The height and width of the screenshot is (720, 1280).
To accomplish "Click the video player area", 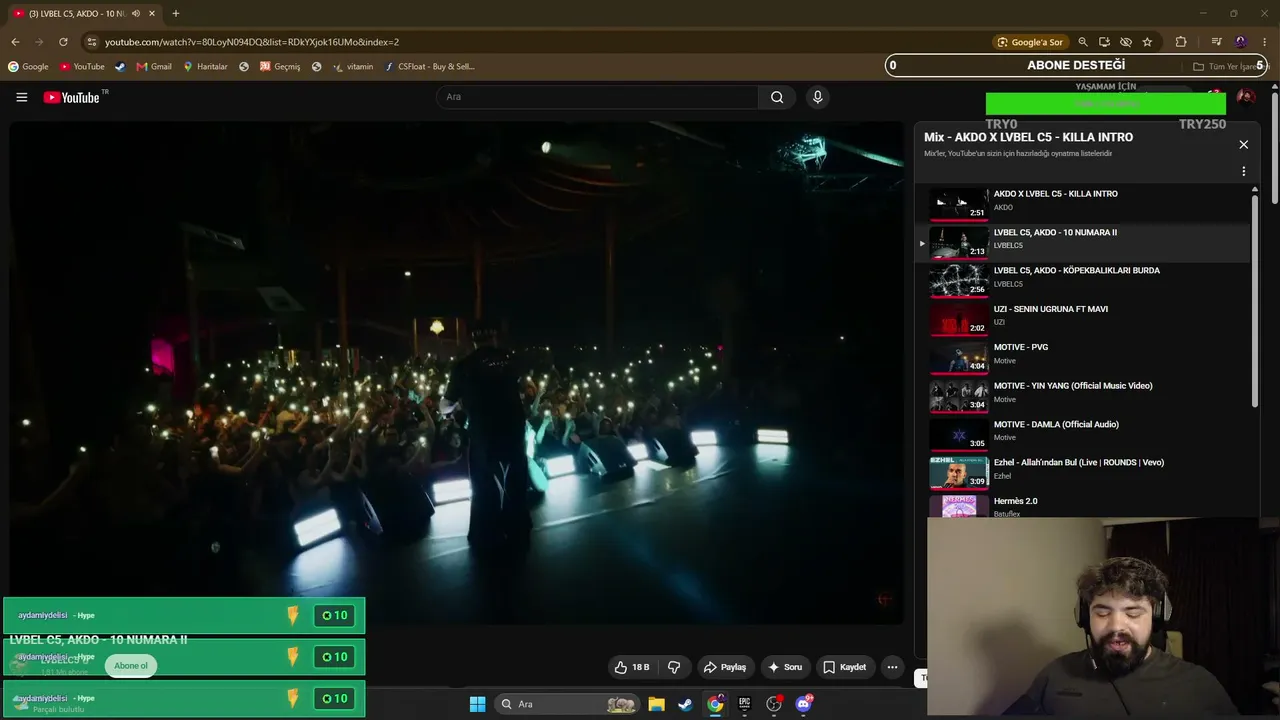I will coord(456,372).
